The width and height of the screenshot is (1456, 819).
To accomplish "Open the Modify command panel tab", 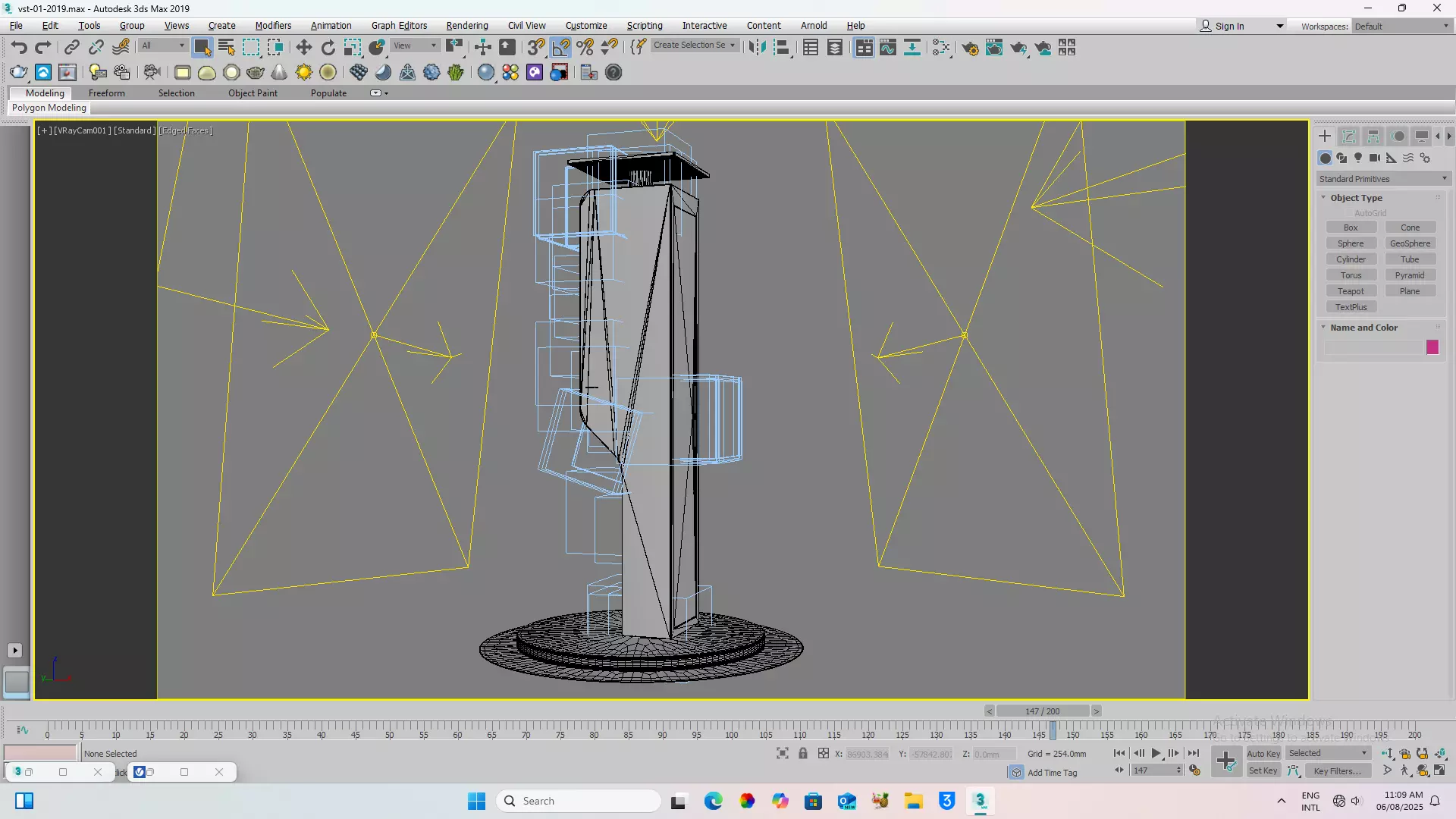I will pyautogui.click(x=1348, y=136).
